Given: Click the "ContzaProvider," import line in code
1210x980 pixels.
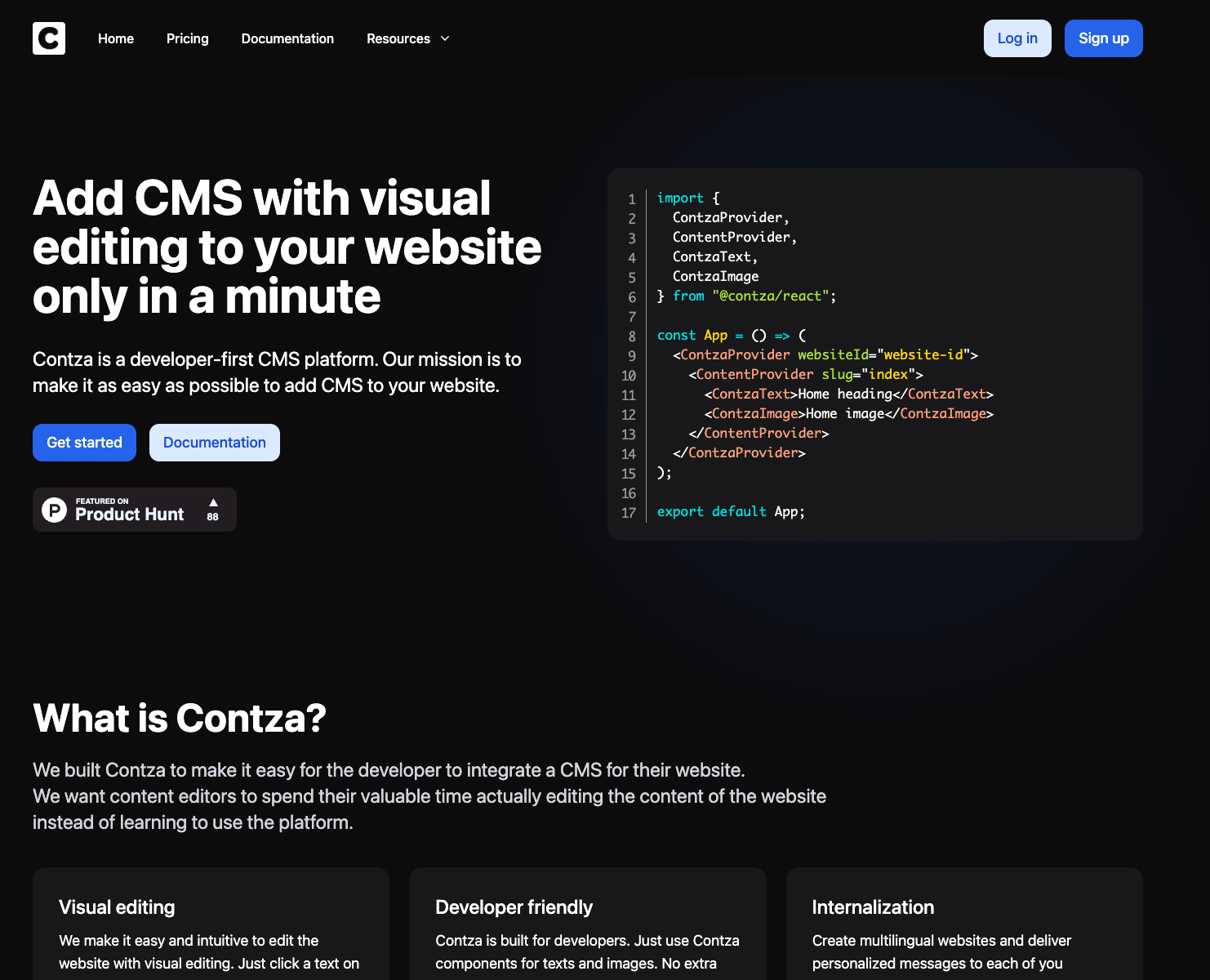Looking at the screenshot, I should pyautogui.click(x=731, y=218).
